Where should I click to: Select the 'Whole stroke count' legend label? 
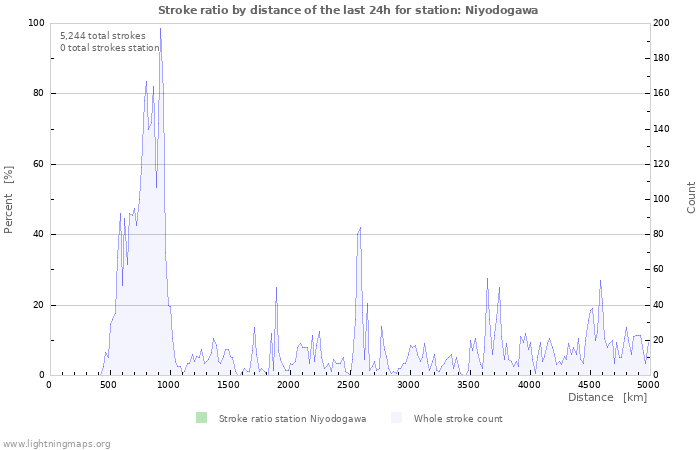coord(458,418)
